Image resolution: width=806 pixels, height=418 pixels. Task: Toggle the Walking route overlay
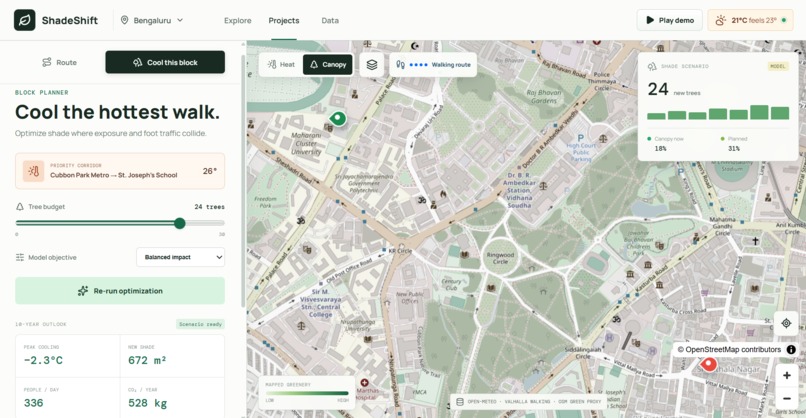point(433,65)
